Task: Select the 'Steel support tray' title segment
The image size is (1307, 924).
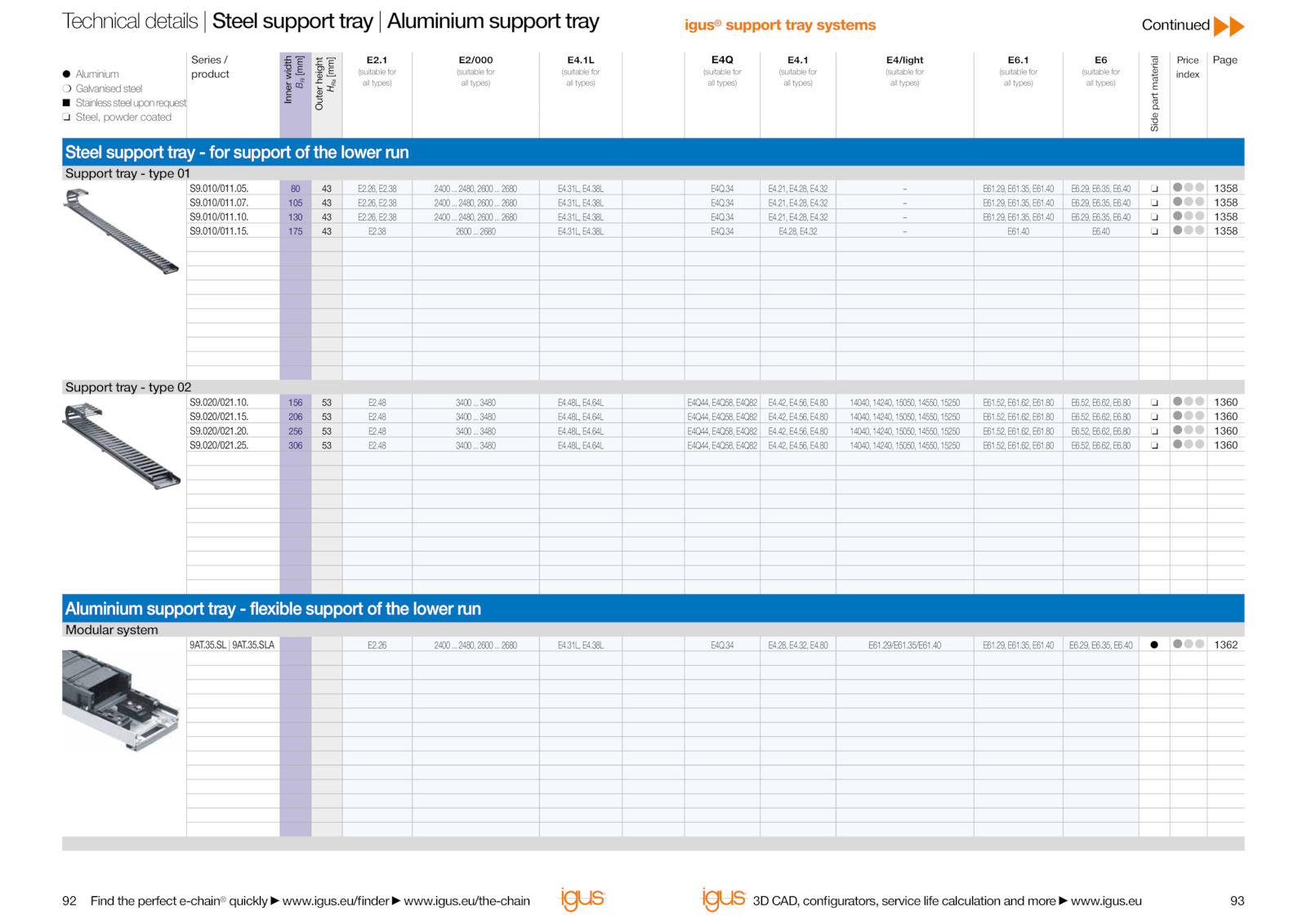Action: 292,21
